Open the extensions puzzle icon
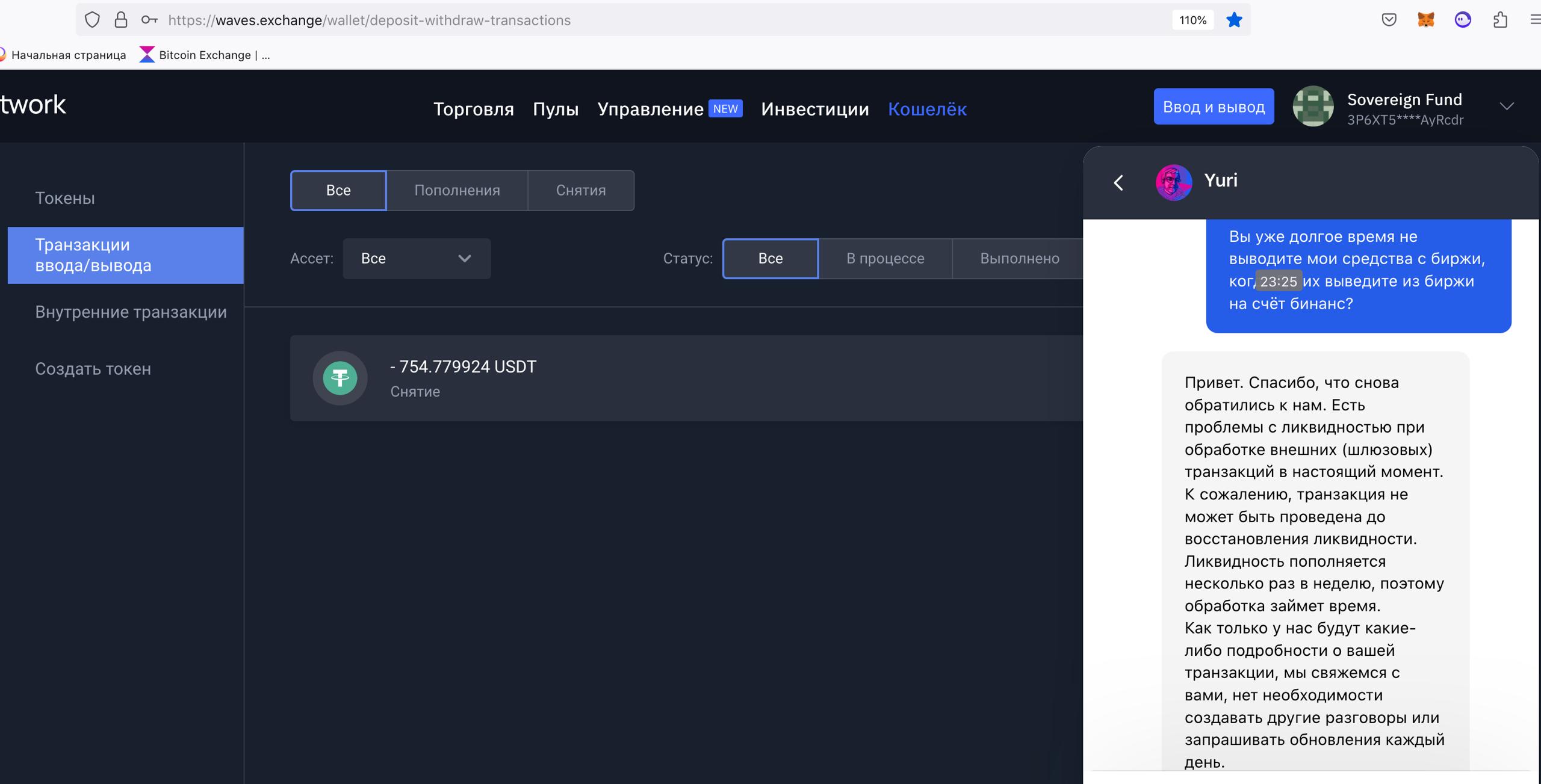 tap(1500, 20)
